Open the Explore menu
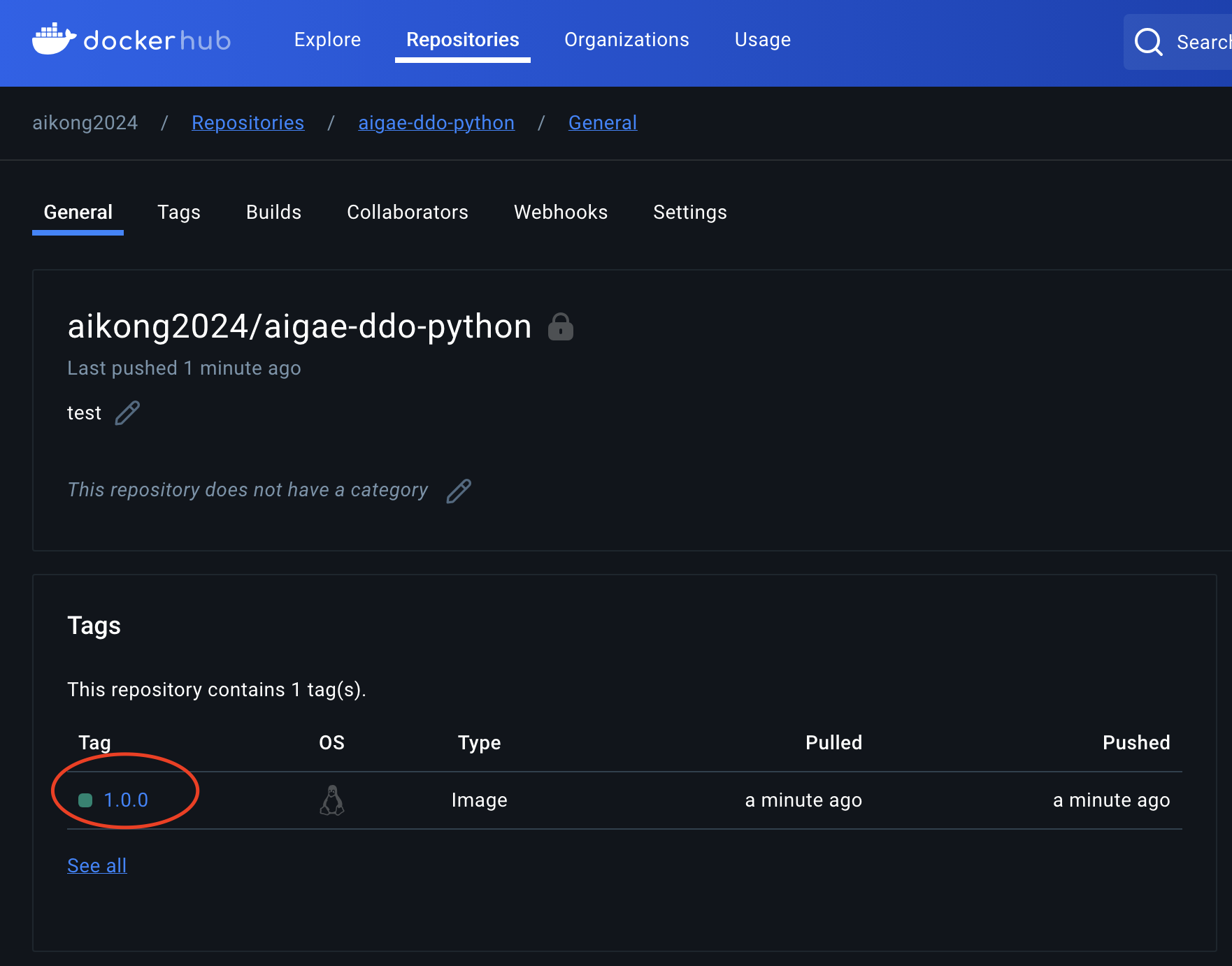This screenshot has height=966, width=1232. tap(327, 40)
